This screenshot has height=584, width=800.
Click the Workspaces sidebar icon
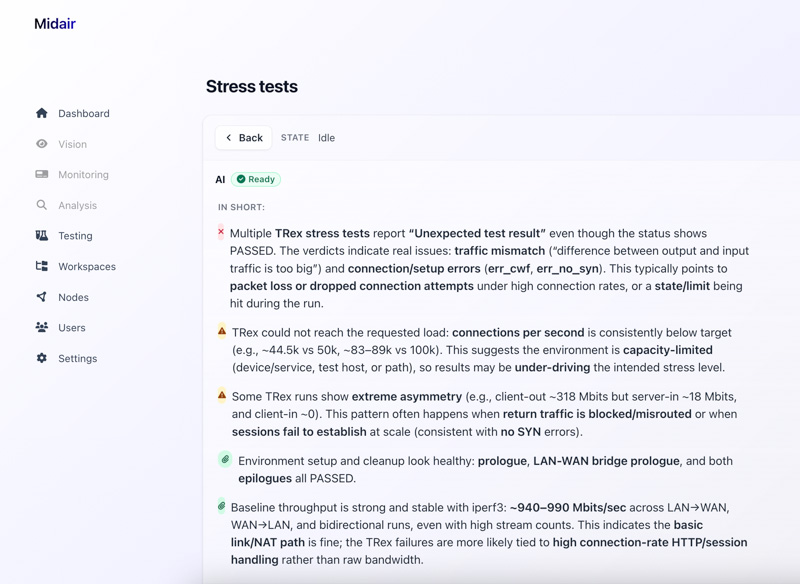coord(42,266)
